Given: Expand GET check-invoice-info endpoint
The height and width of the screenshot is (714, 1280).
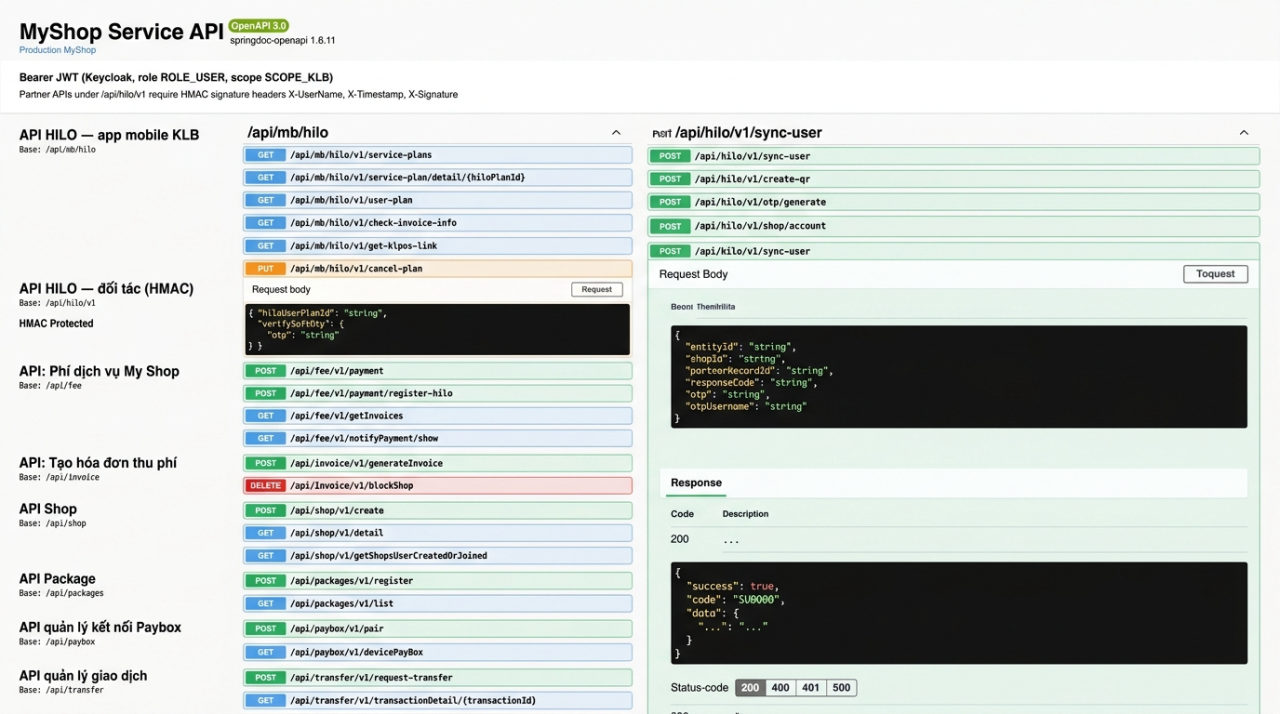Looking at the screenshot, I should click(x=438, y=223).
